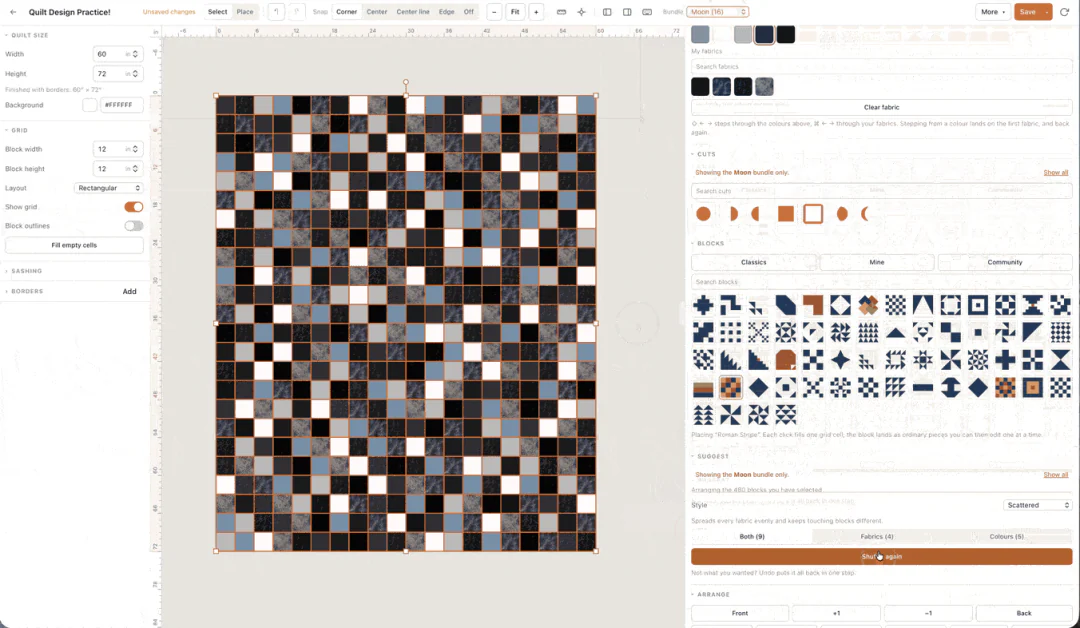Select the outlined square cut

[x=813, y=213]
